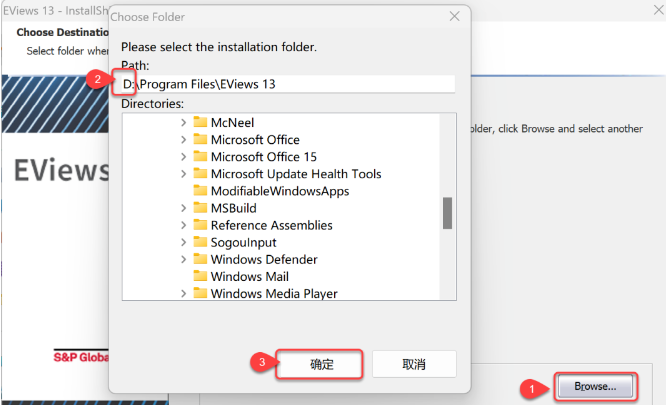Select the Windows Media Player folder name

(274, 293)
